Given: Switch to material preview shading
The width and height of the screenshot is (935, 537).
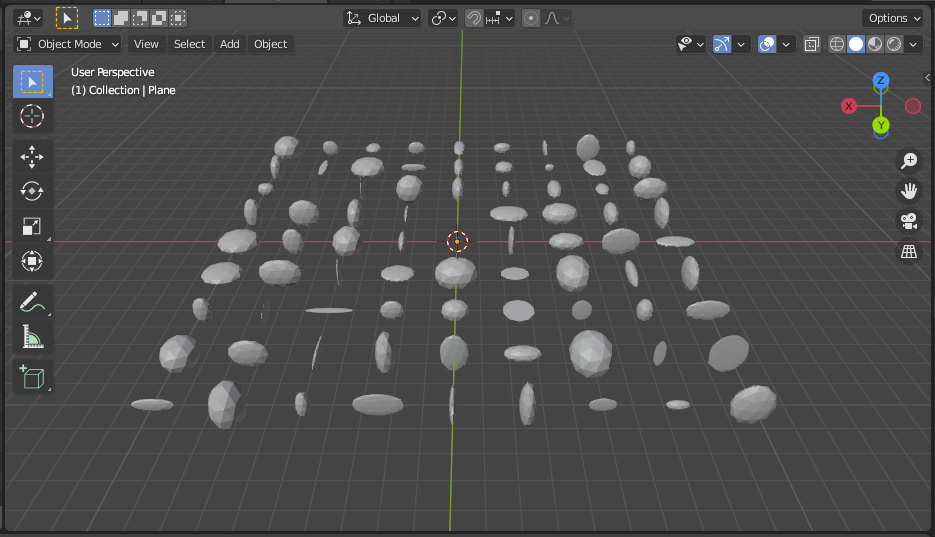Looking at the screenshot, I should (x=875, y=44).
